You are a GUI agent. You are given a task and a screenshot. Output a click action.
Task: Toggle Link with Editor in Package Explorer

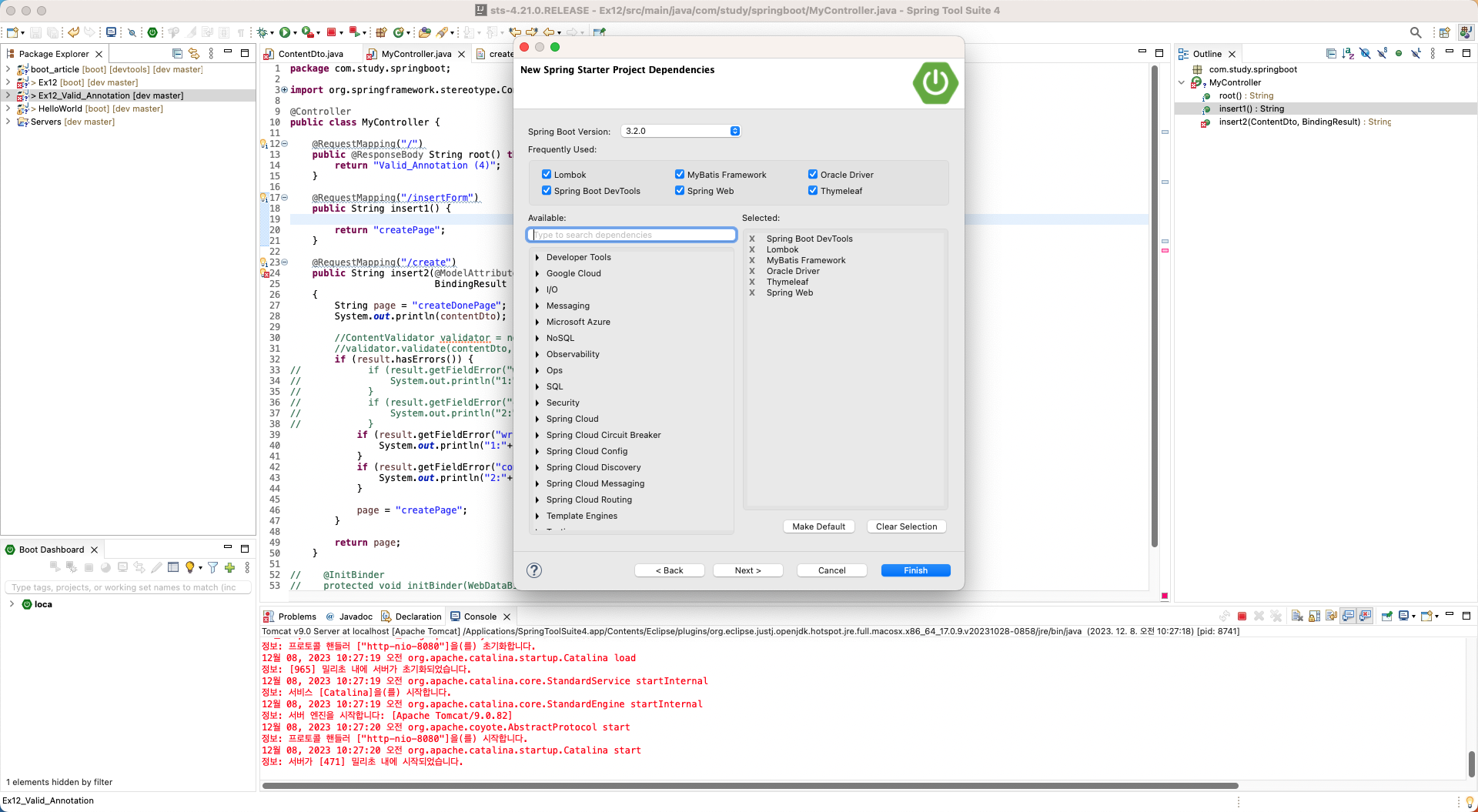194,54
